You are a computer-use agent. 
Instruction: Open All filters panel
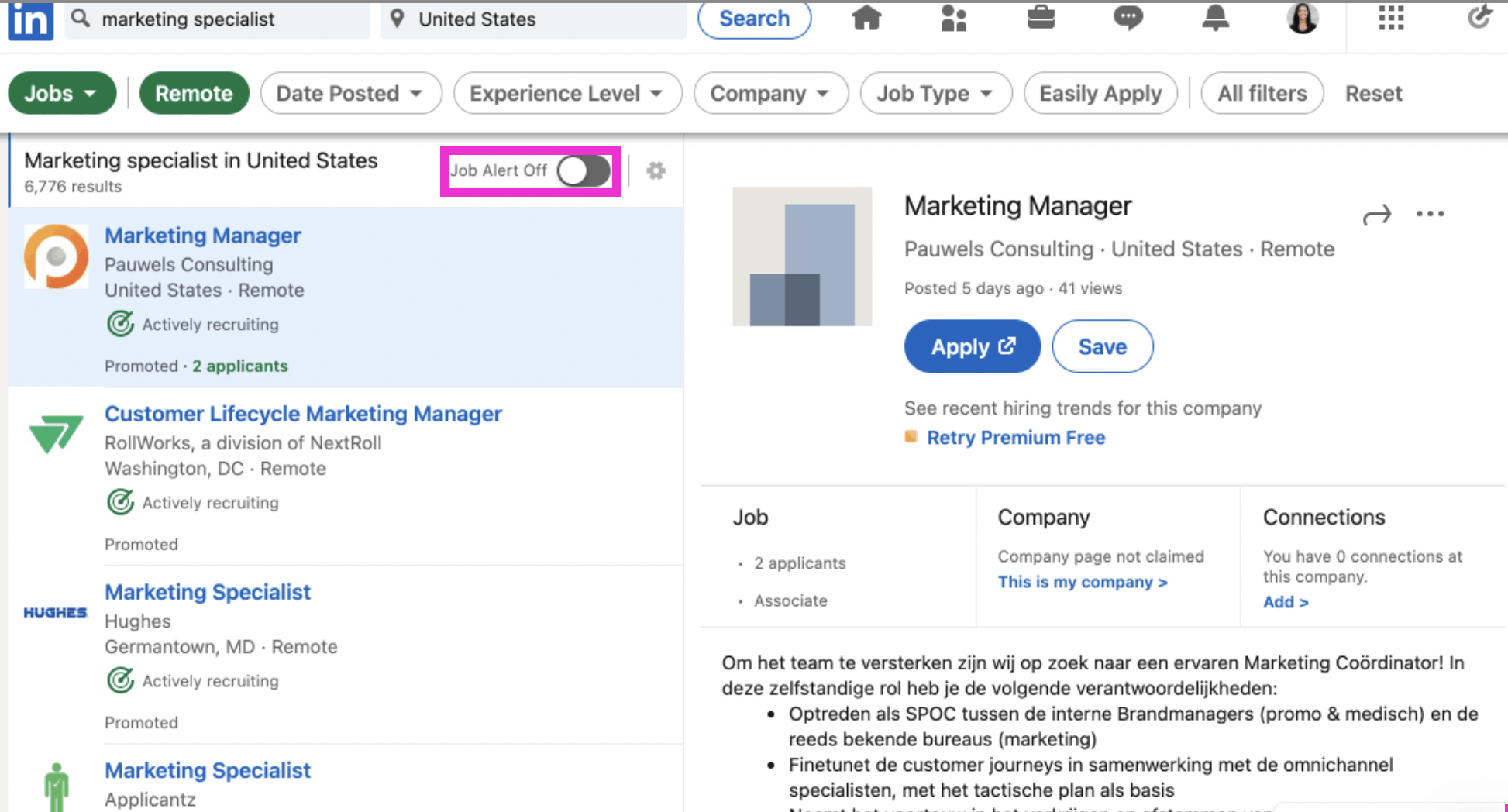point(1262,93)
